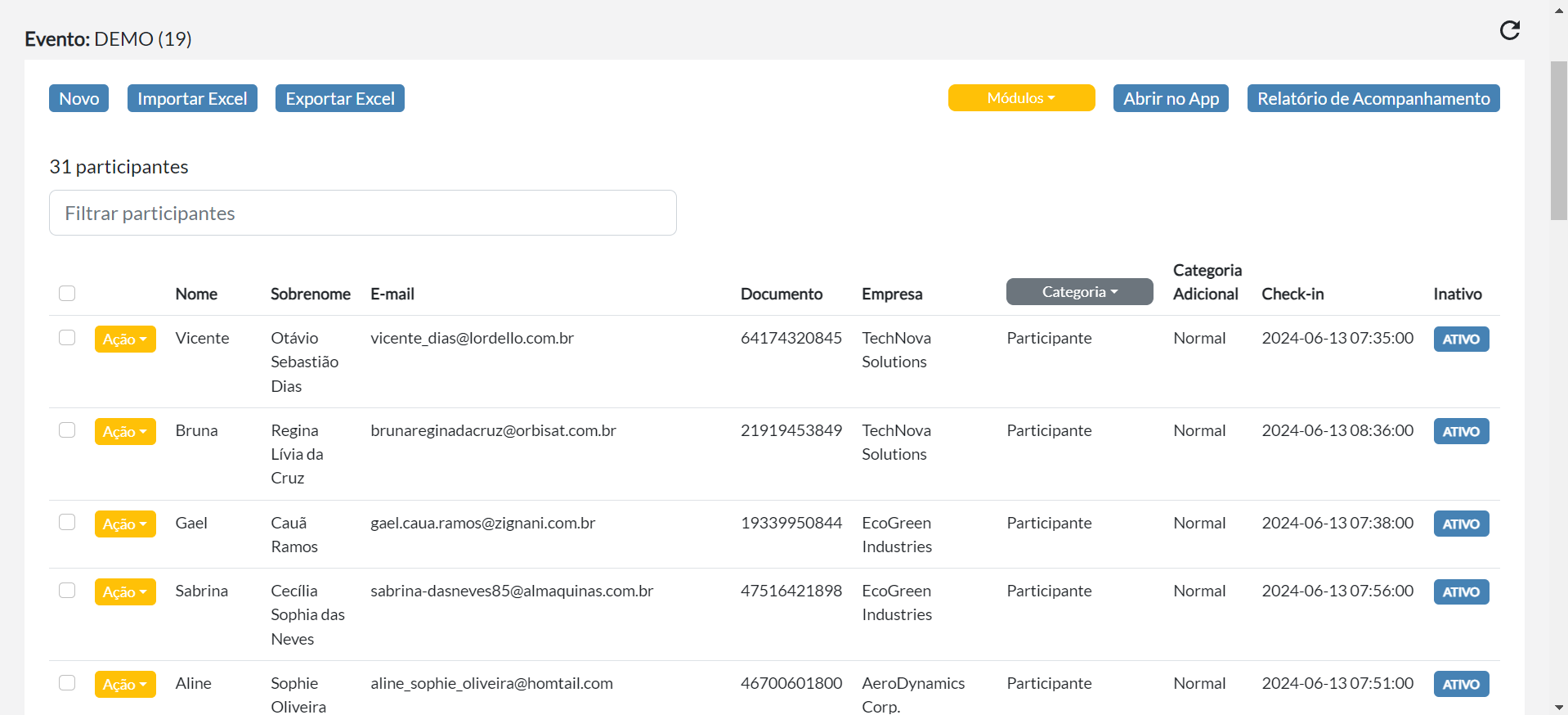Open Ação dropdown for Aline
The width and height of the screenshot is (1568, 715).
coord(125,684)
